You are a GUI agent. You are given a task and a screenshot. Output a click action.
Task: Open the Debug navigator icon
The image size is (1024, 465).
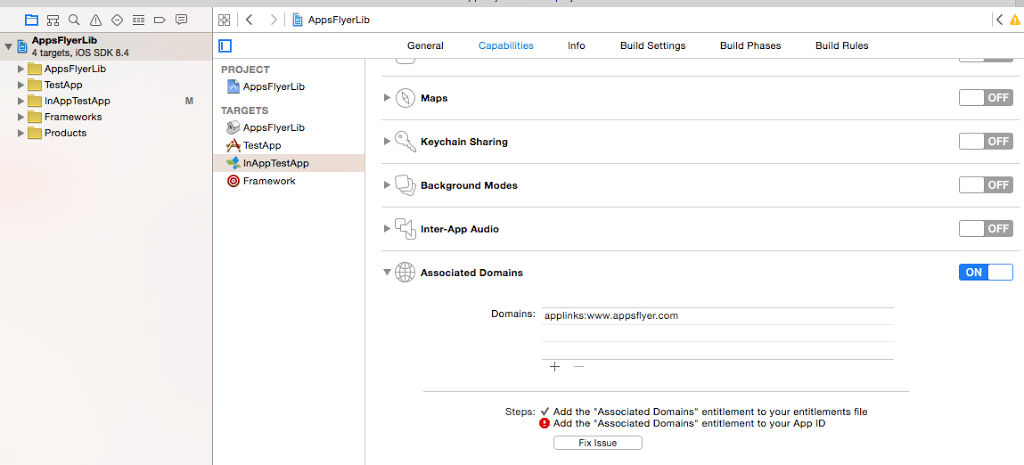click(138, 20)
